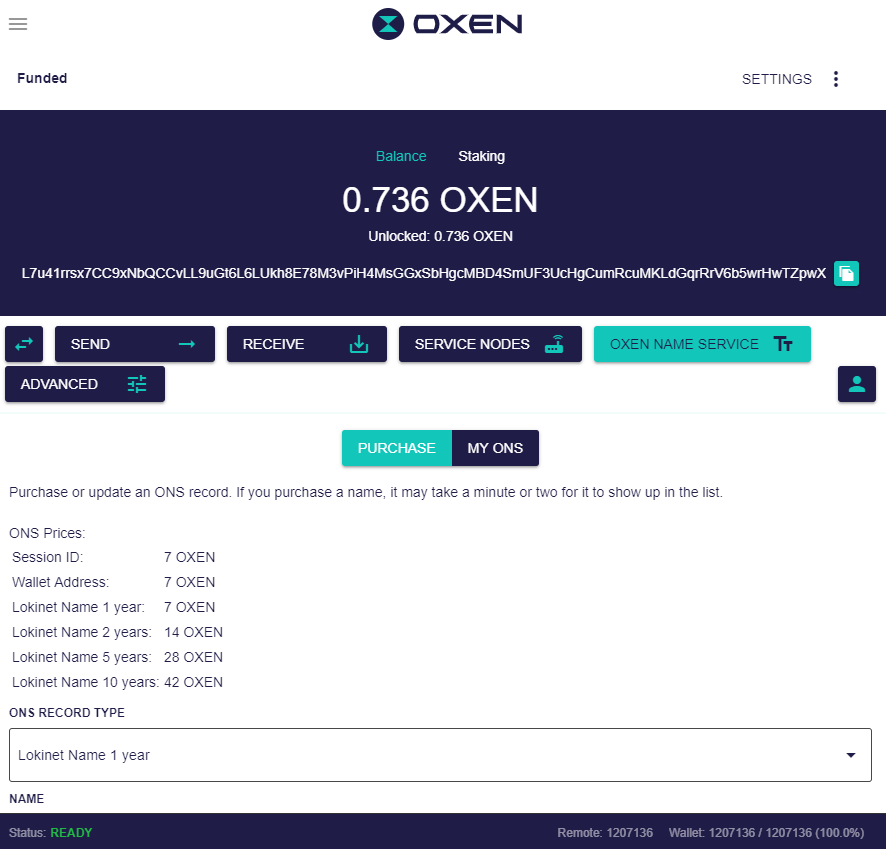Open the hamburger menu
This screenshot has height=849, width=886.
18,24
